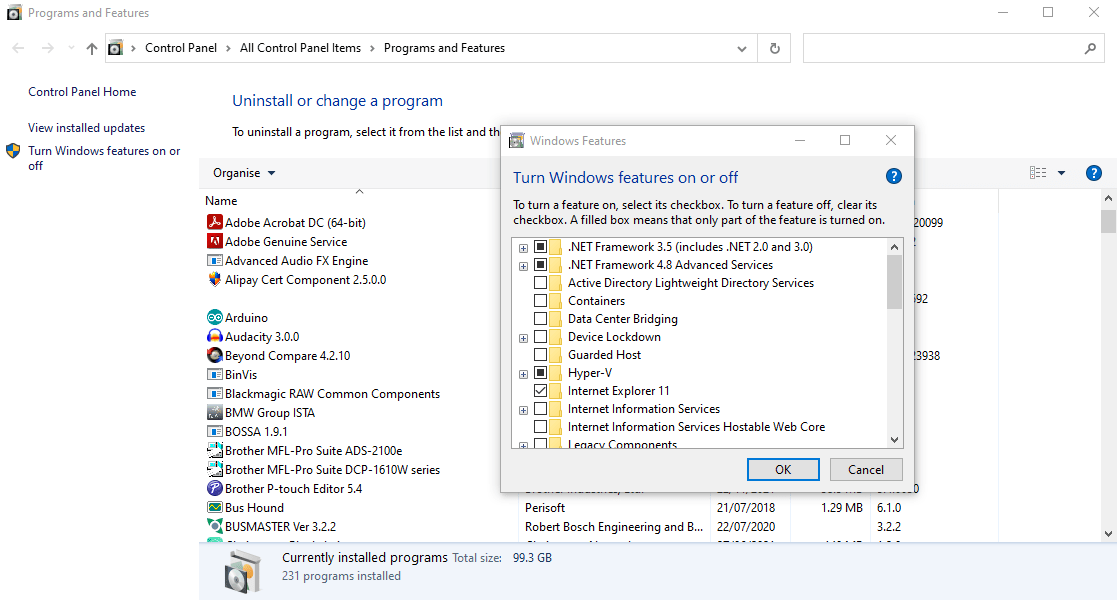Click the BinVis program icon
Viewport: 1117px width, 600px height.
214,374
